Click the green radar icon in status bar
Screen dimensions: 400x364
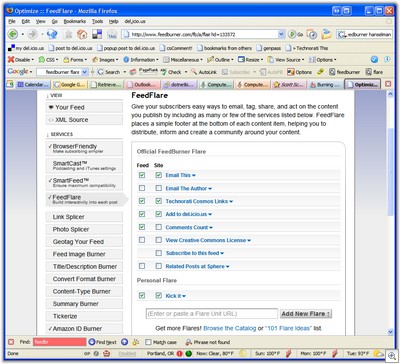[x=188, y=353]
